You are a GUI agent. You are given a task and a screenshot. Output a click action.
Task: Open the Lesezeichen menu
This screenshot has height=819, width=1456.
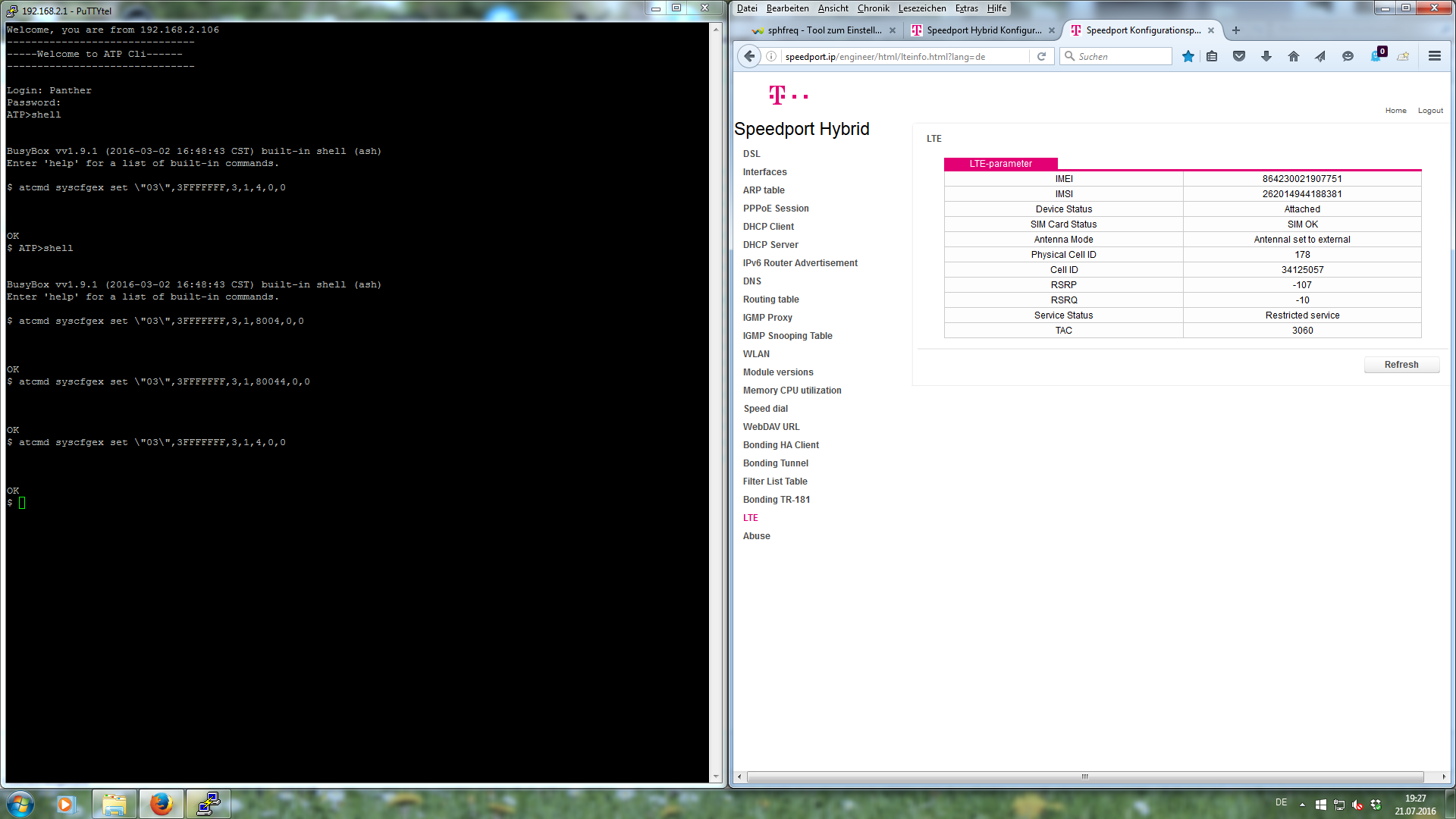[922, 8]
